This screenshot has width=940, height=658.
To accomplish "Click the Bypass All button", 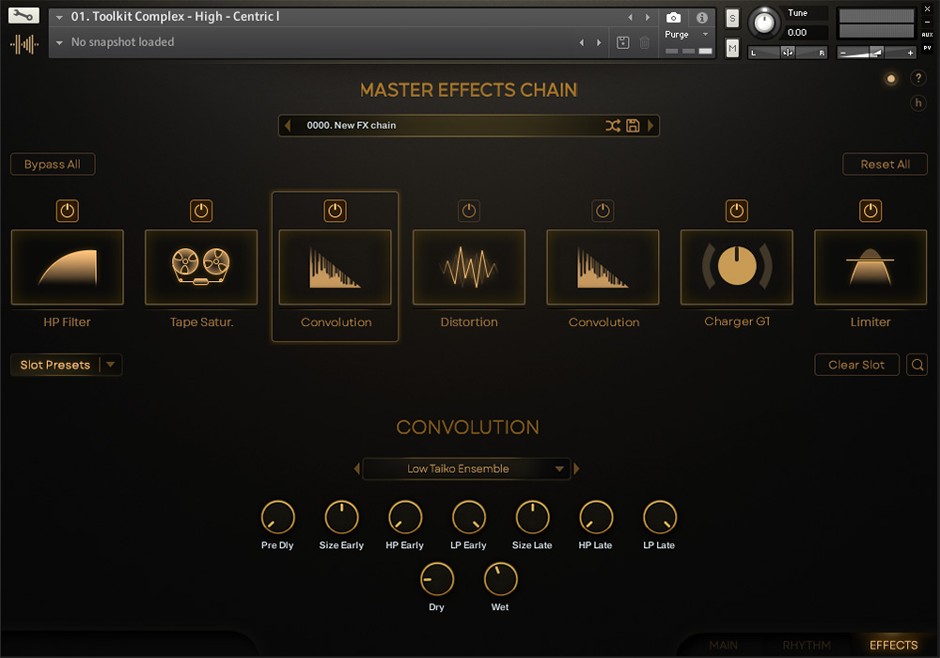I will click(52, 164).
